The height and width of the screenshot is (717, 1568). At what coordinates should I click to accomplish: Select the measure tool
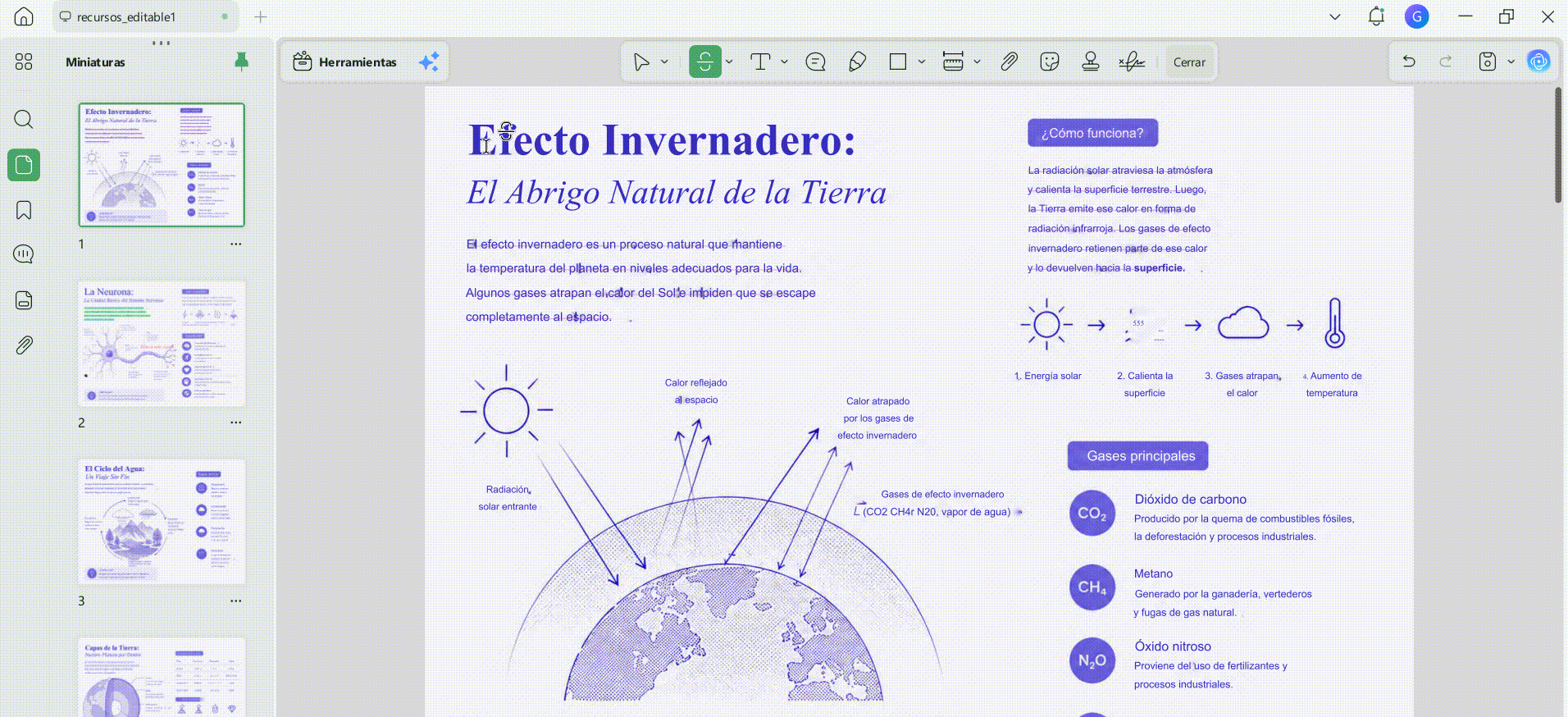(953, 62)
